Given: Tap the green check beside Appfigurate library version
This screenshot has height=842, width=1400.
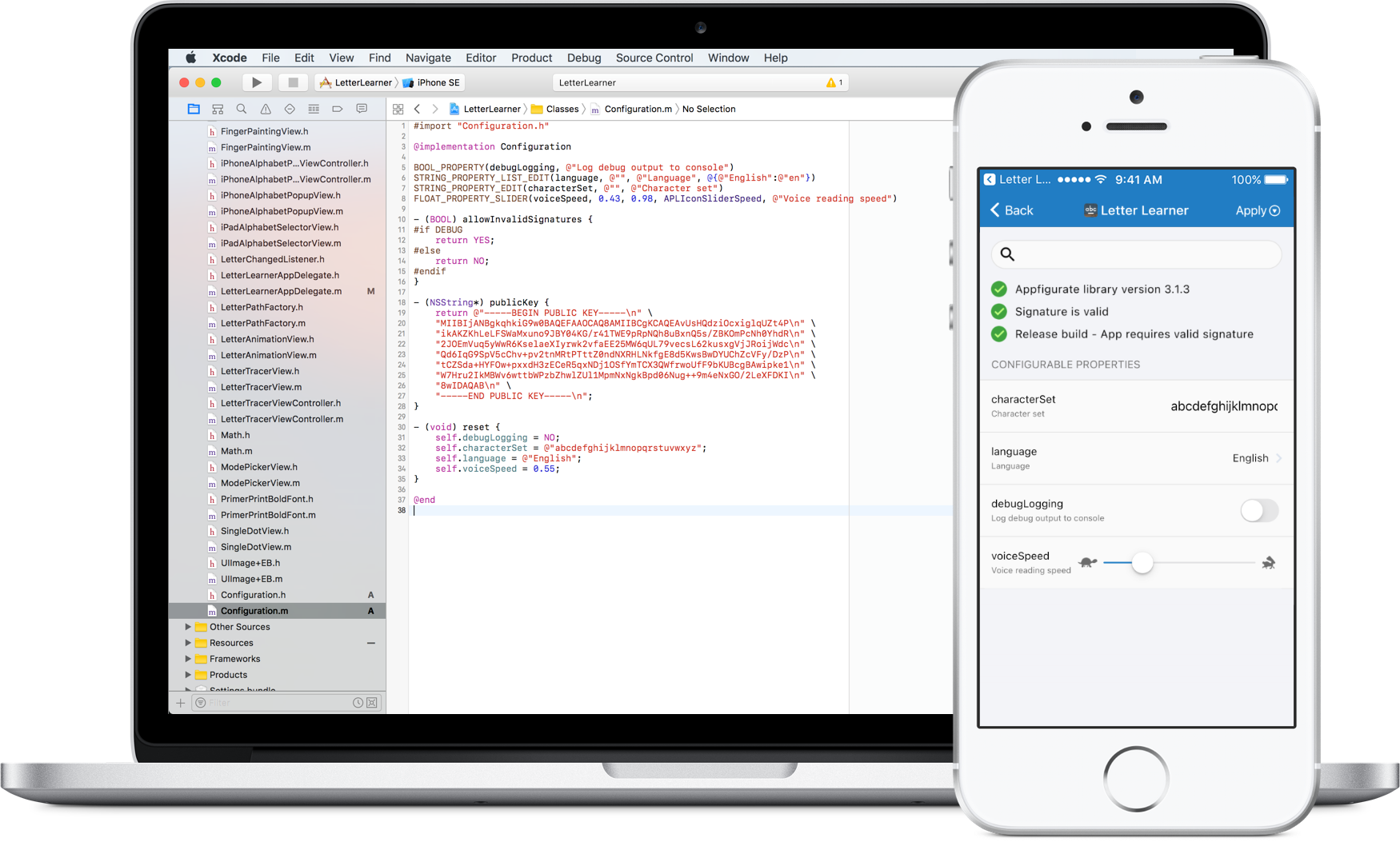Looking at the screenshot, I should click(x=999, y=289).
